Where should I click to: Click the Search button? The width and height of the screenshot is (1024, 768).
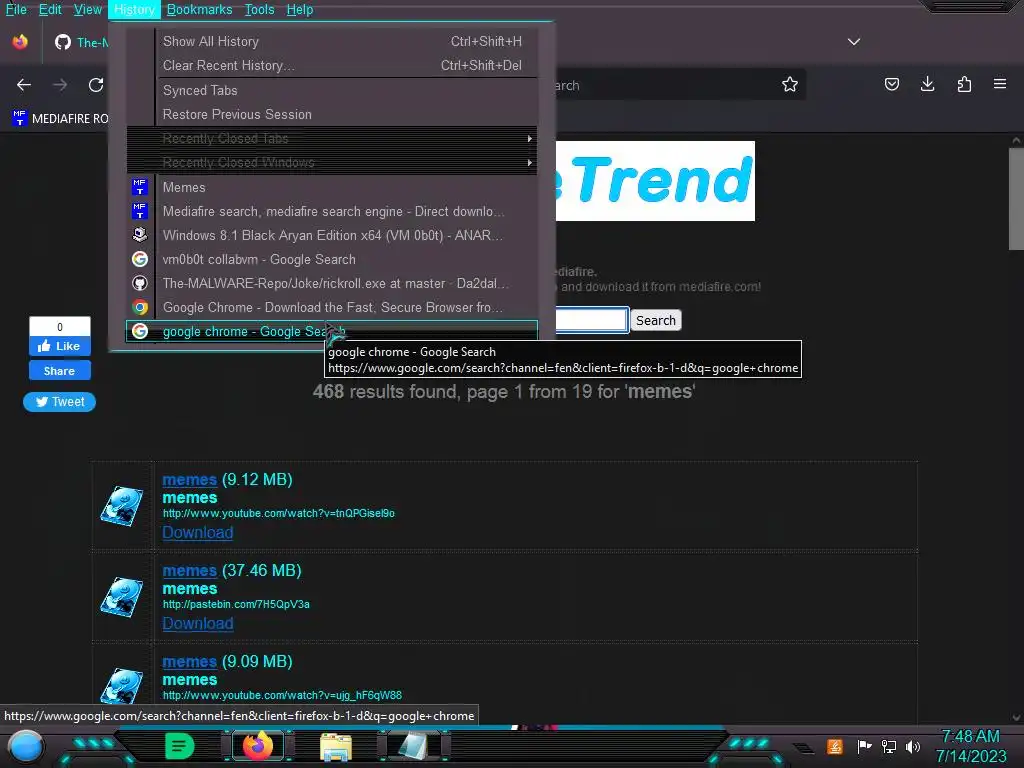[x=656, y=320]
